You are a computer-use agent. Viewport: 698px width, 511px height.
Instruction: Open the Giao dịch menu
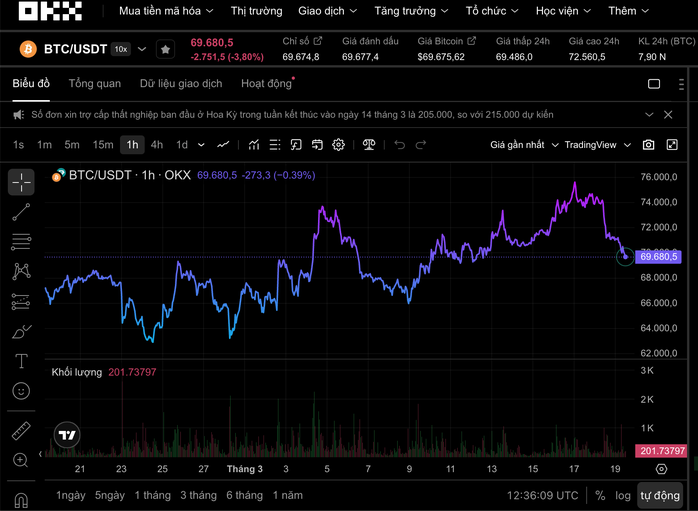[327, 11]
